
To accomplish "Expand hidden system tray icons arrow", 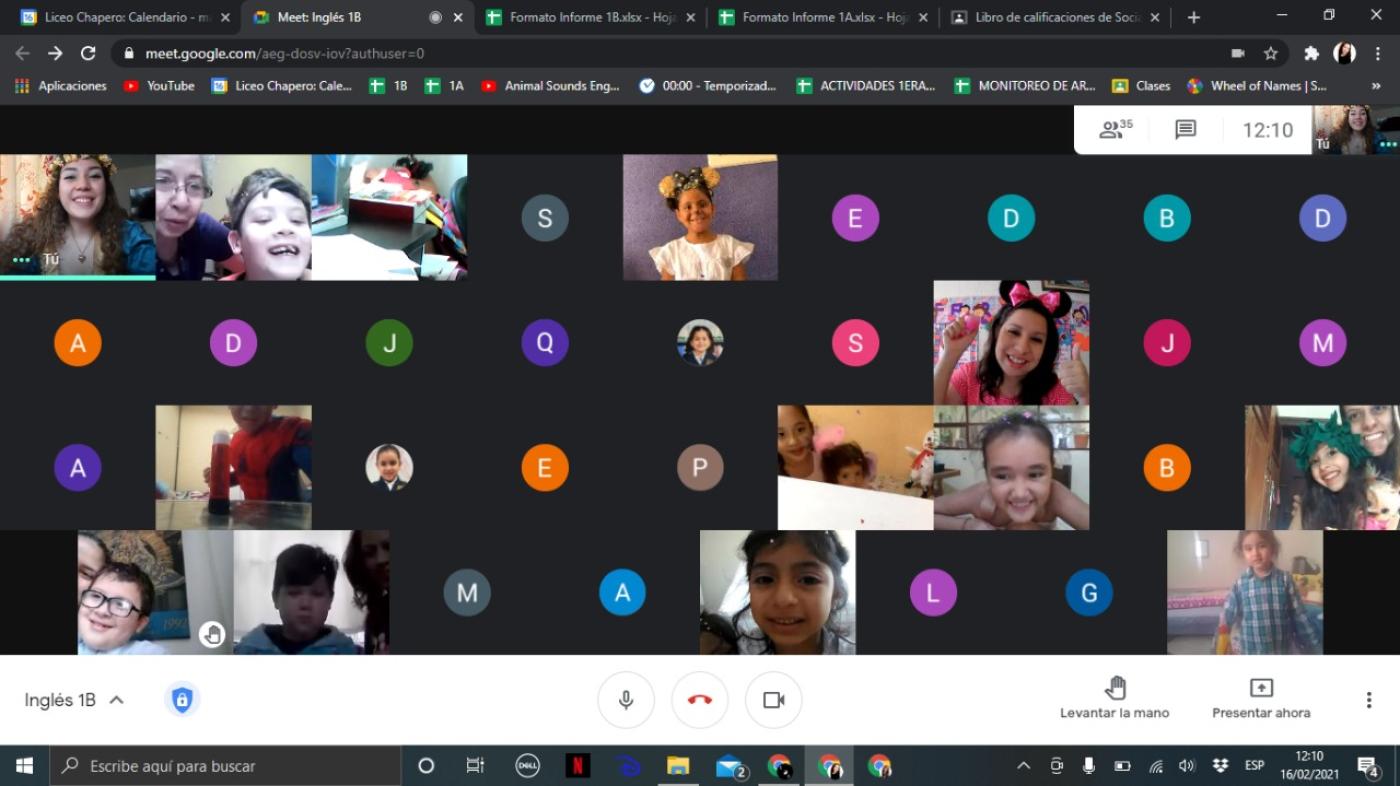I will [x=1023, y=766].
